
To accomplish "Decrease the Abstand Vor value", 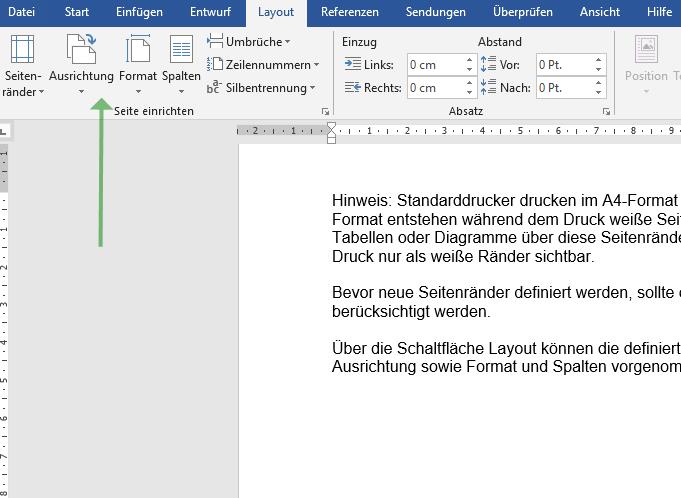I will (598, 70).
